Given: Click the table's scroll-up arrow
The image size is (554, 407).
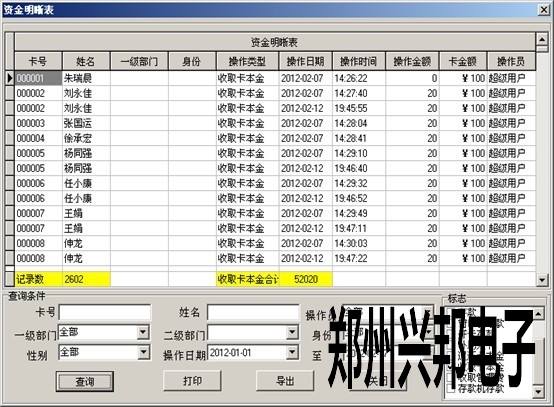Looking at the screenshot, I should (x=542, y=39).
